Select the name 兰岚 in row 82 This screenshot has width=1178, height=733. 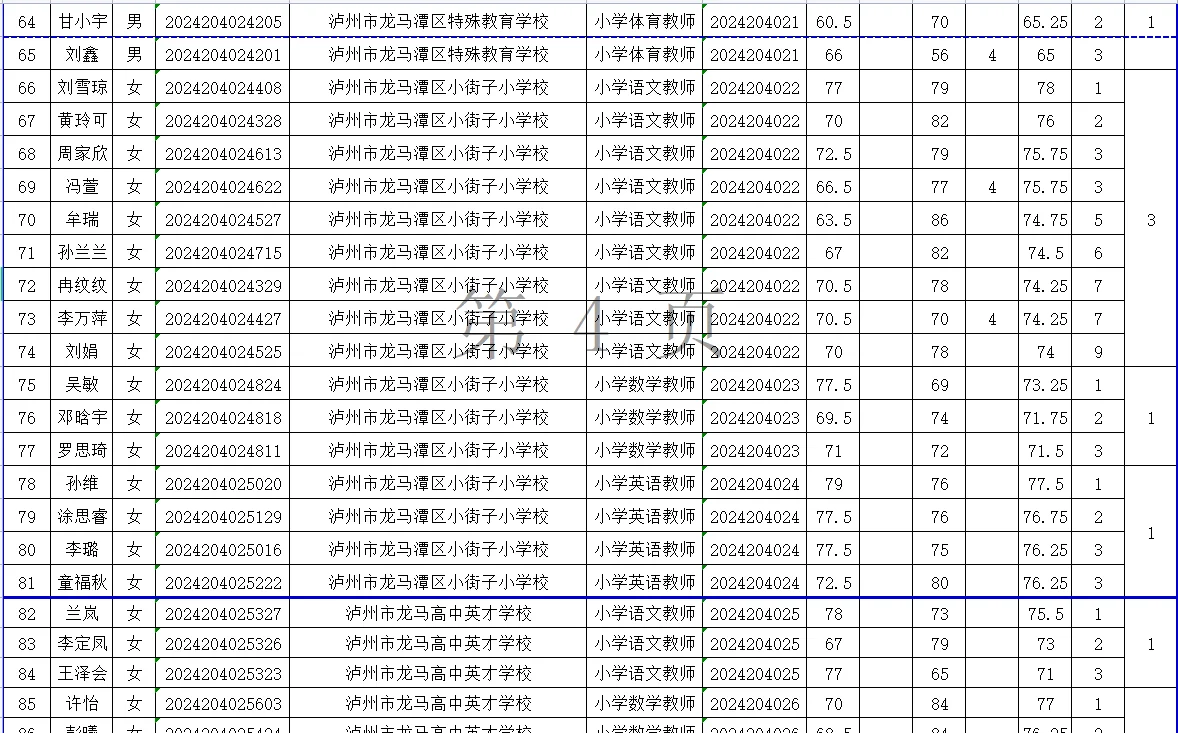(x=81, y=615)
